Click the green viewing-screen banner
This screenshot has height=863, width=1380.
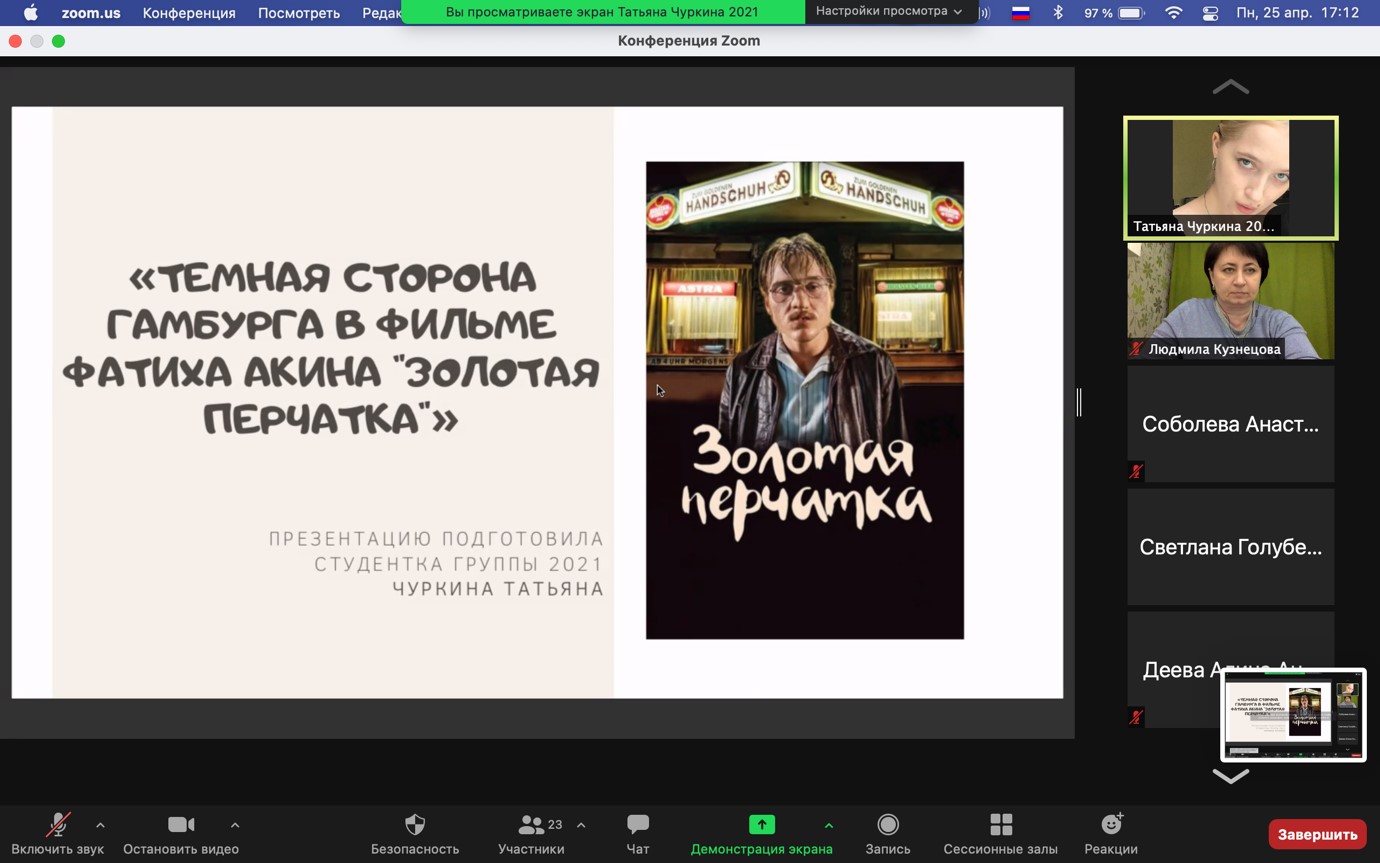[x=602, y=12]
